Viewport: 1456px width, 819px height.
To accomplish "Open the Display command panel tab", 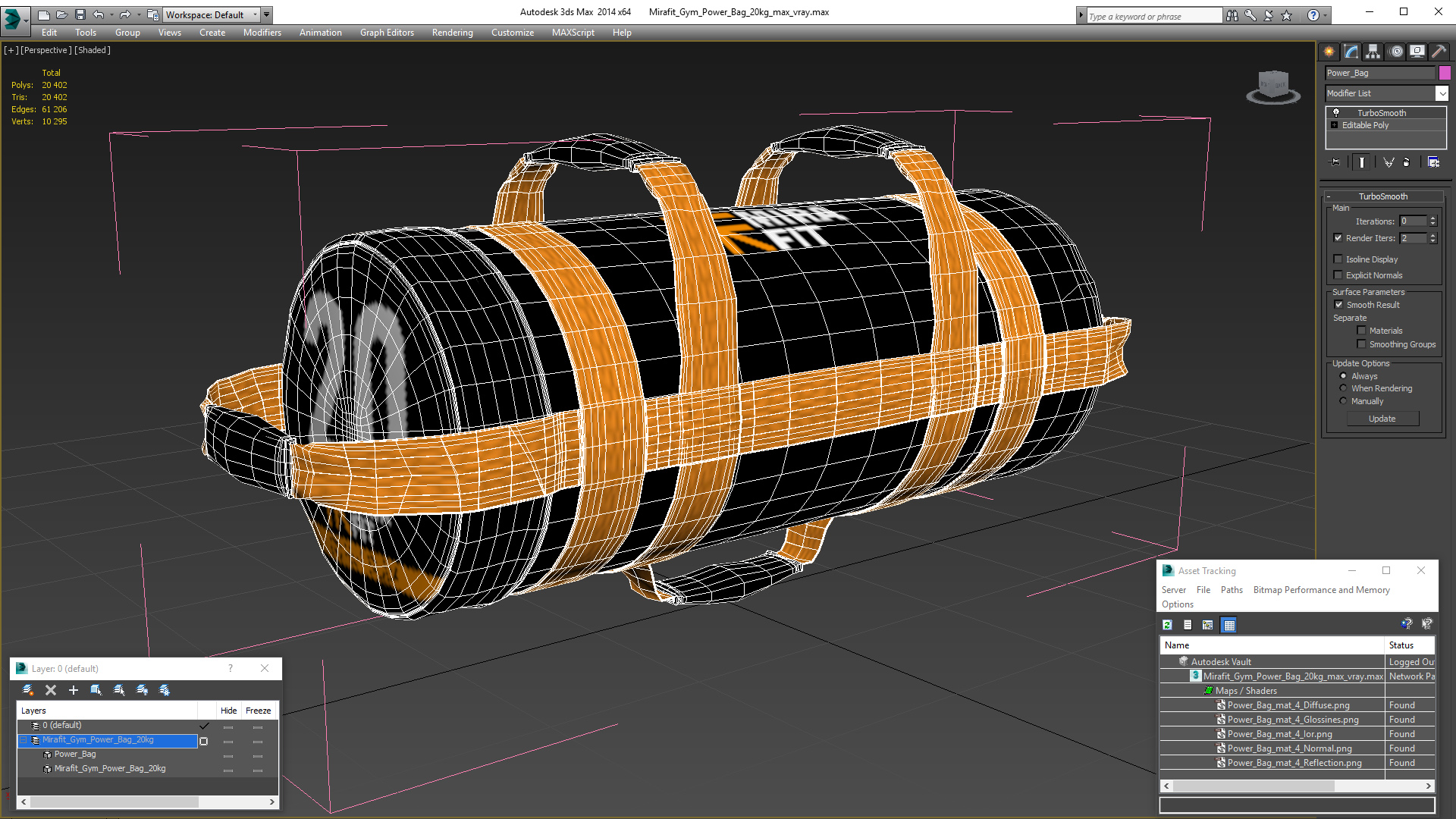I will [x=1417, y=52].
